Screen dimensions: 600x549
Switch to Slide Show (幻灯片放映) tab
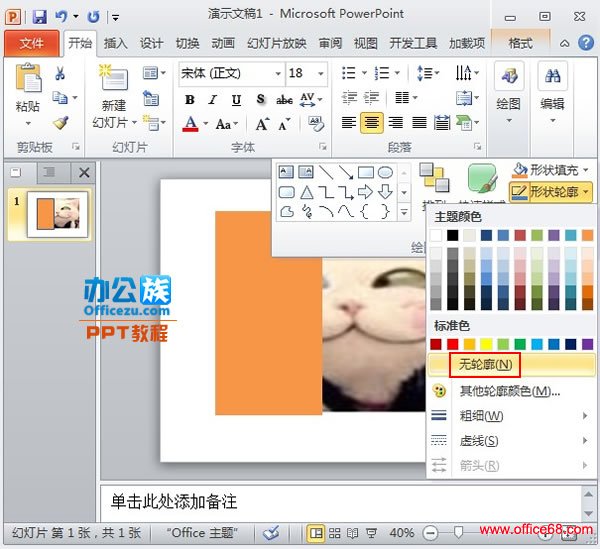coord(277,43)
